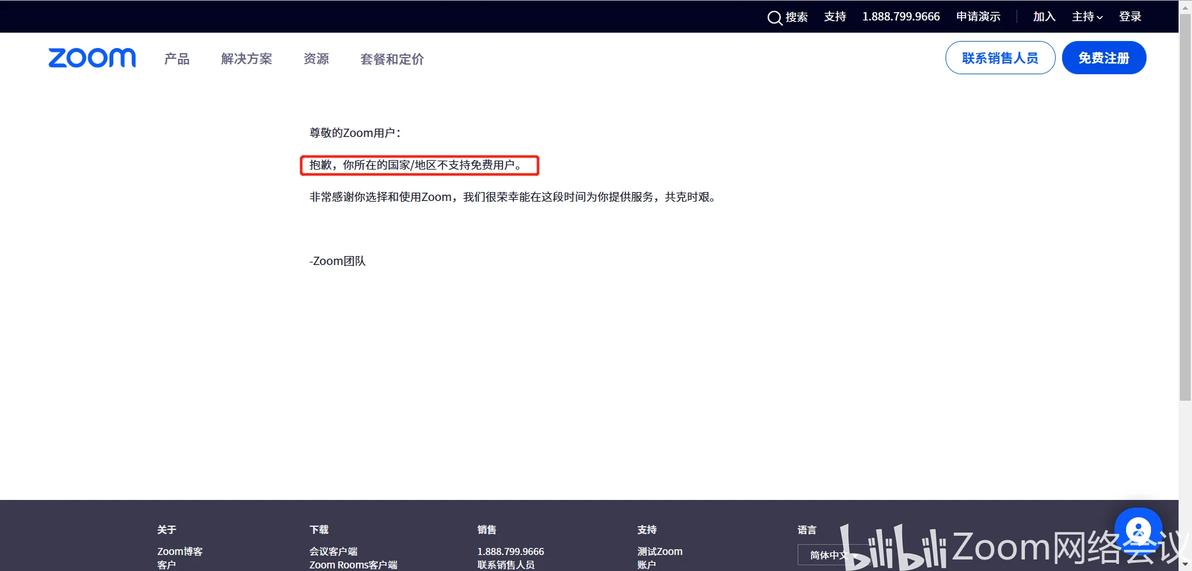
Task: Click 加入 to join a meeting
Action: point(1045,17)
